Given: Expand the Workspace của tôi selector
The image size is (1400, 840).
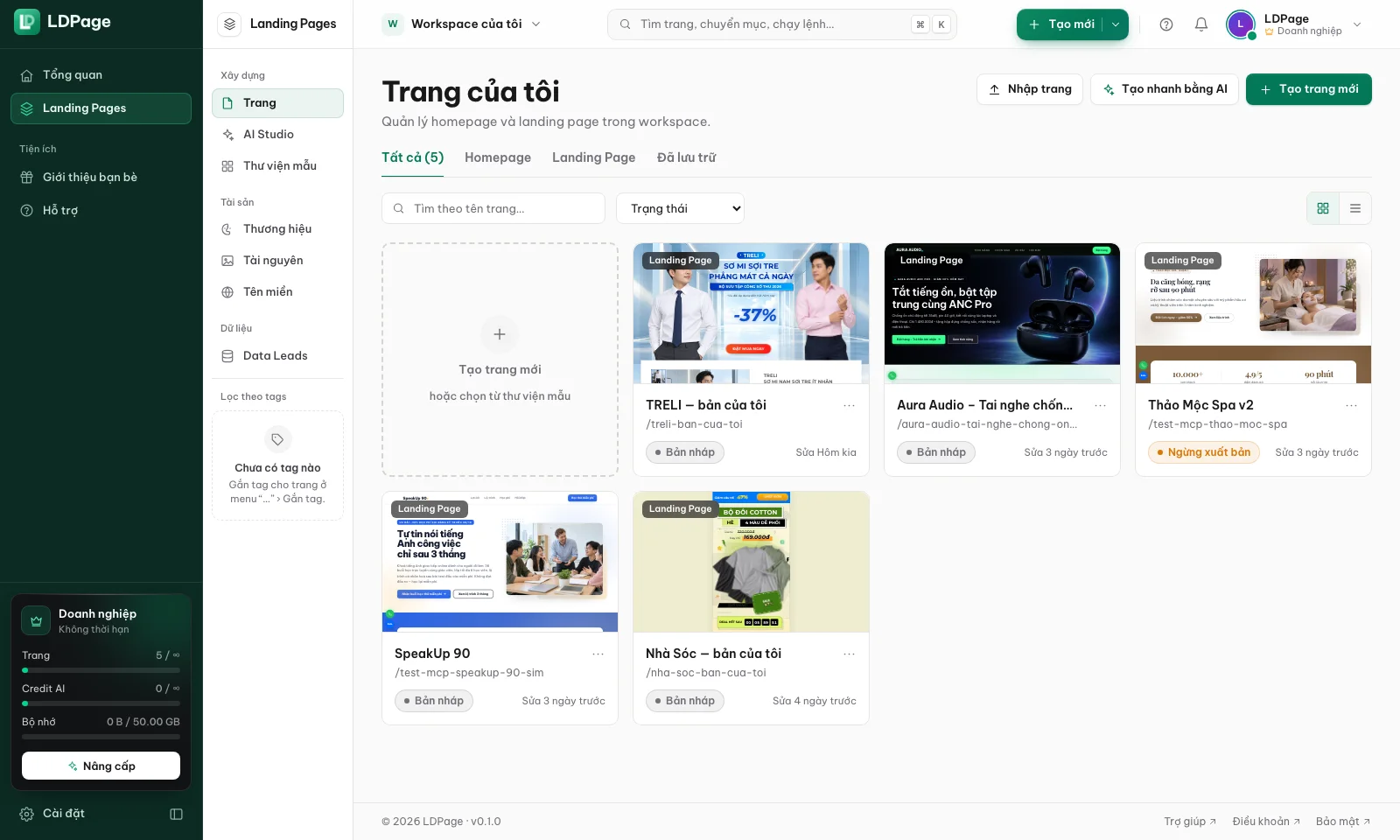Looking at the screenshot, I should [x=463, y=24].
